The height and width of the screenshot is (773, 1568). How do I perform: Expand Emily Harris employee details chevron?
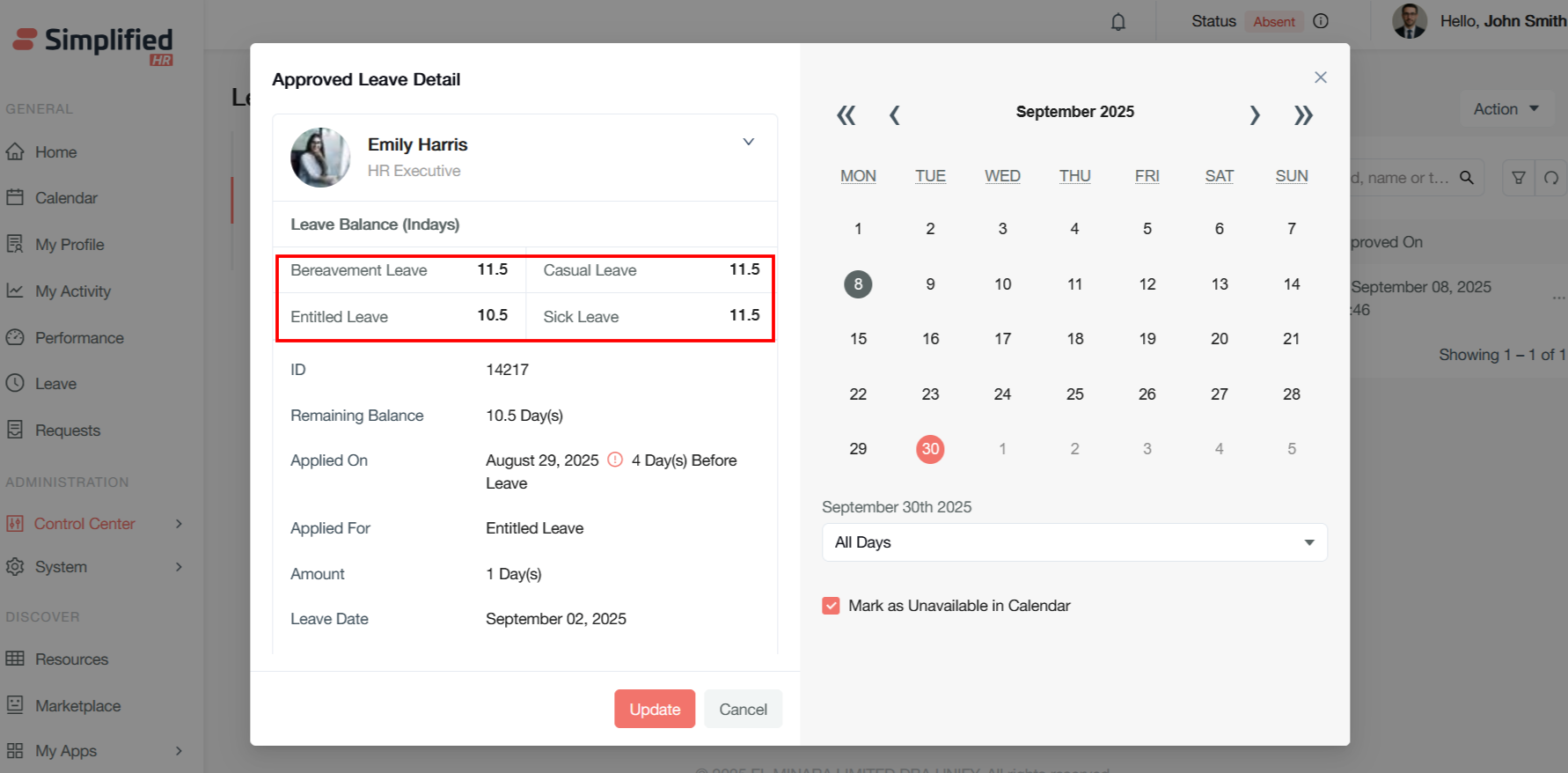(748, 142)
